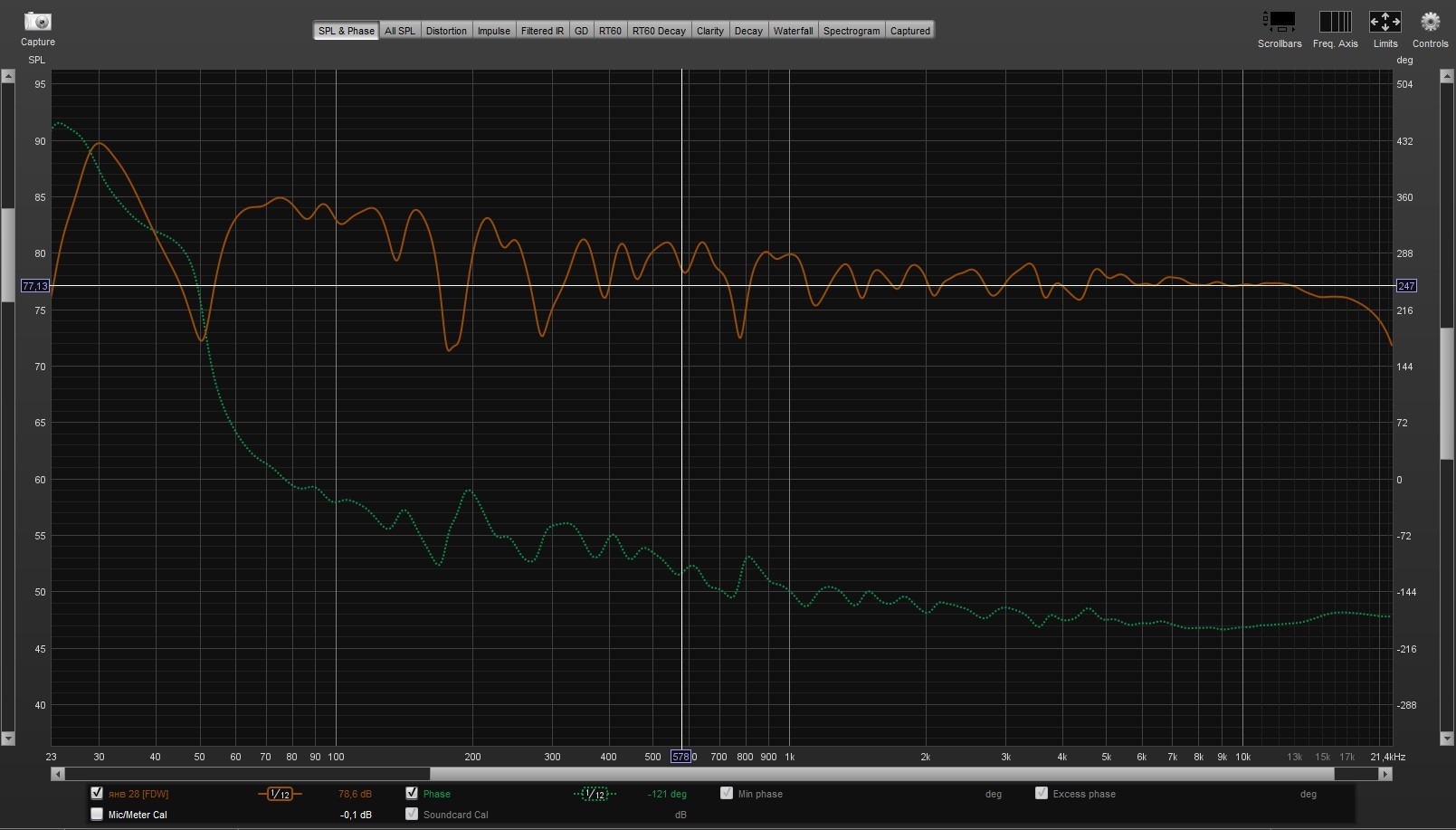Screen dimensions: 1456x830
Task: Toggle the Scrollbars icon
Action: pos(1279,21)
